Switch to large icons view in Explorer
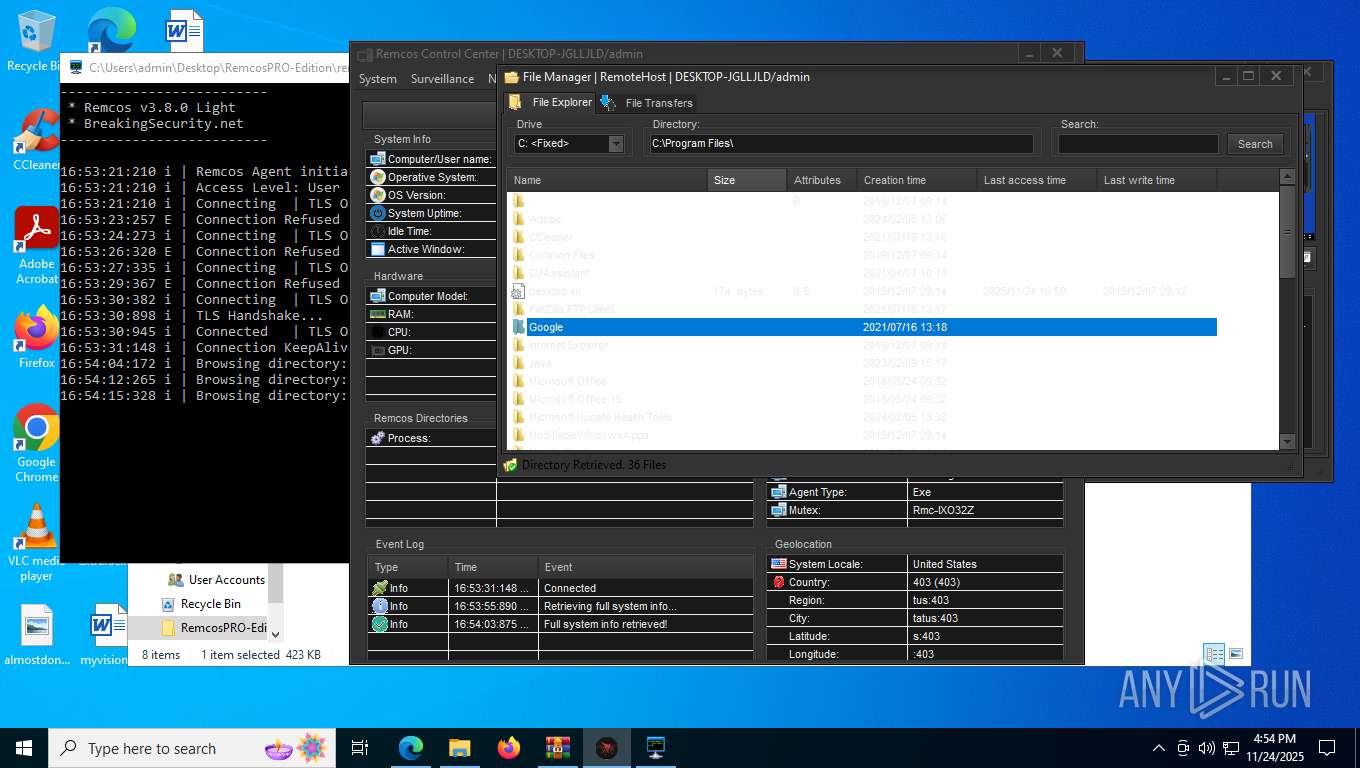This screenshot has width=1360, height=768. [1236, 654]
